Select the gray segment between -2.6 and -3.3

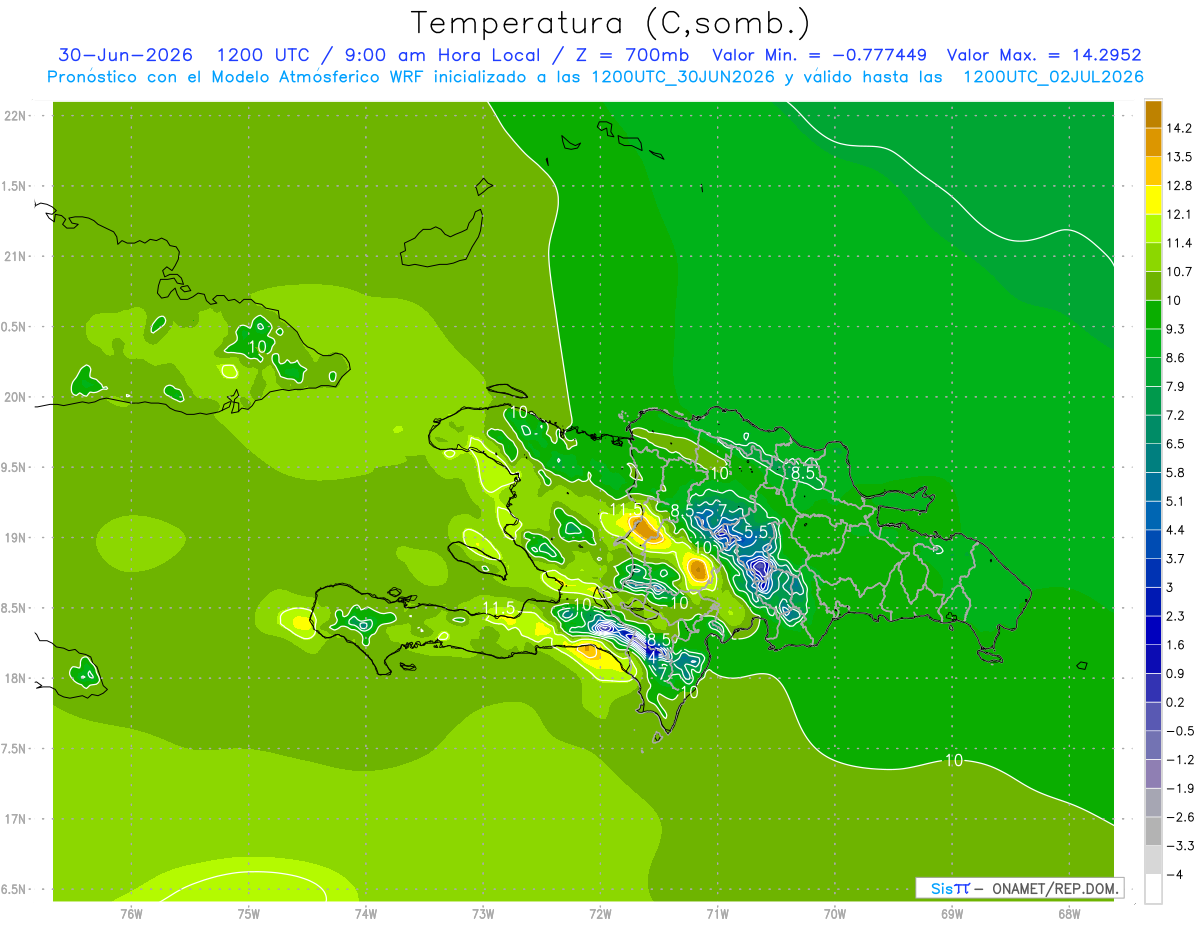click(x=1153, y=831)
